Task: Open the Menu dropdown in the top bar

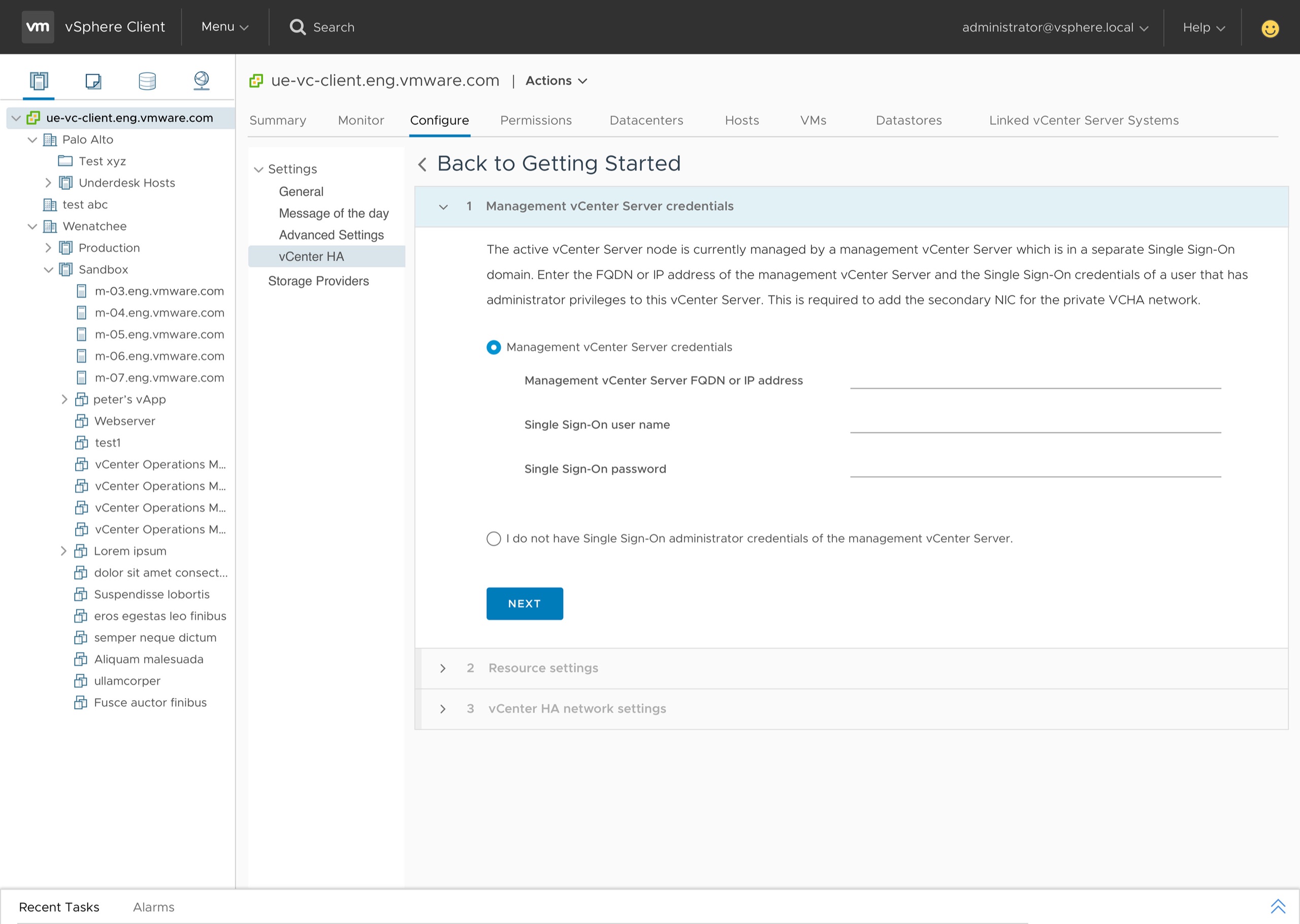Action: pyautogui.click(x=225, y=27)
